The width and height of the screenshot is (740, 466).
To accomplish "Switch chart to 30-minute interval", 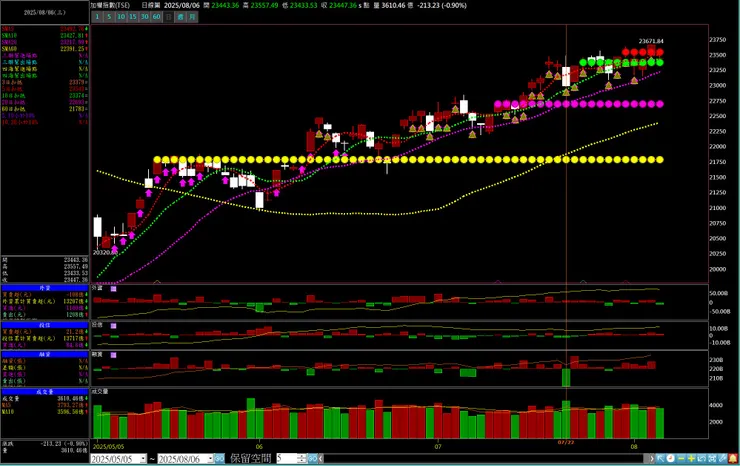I will (x=144, y=17).
